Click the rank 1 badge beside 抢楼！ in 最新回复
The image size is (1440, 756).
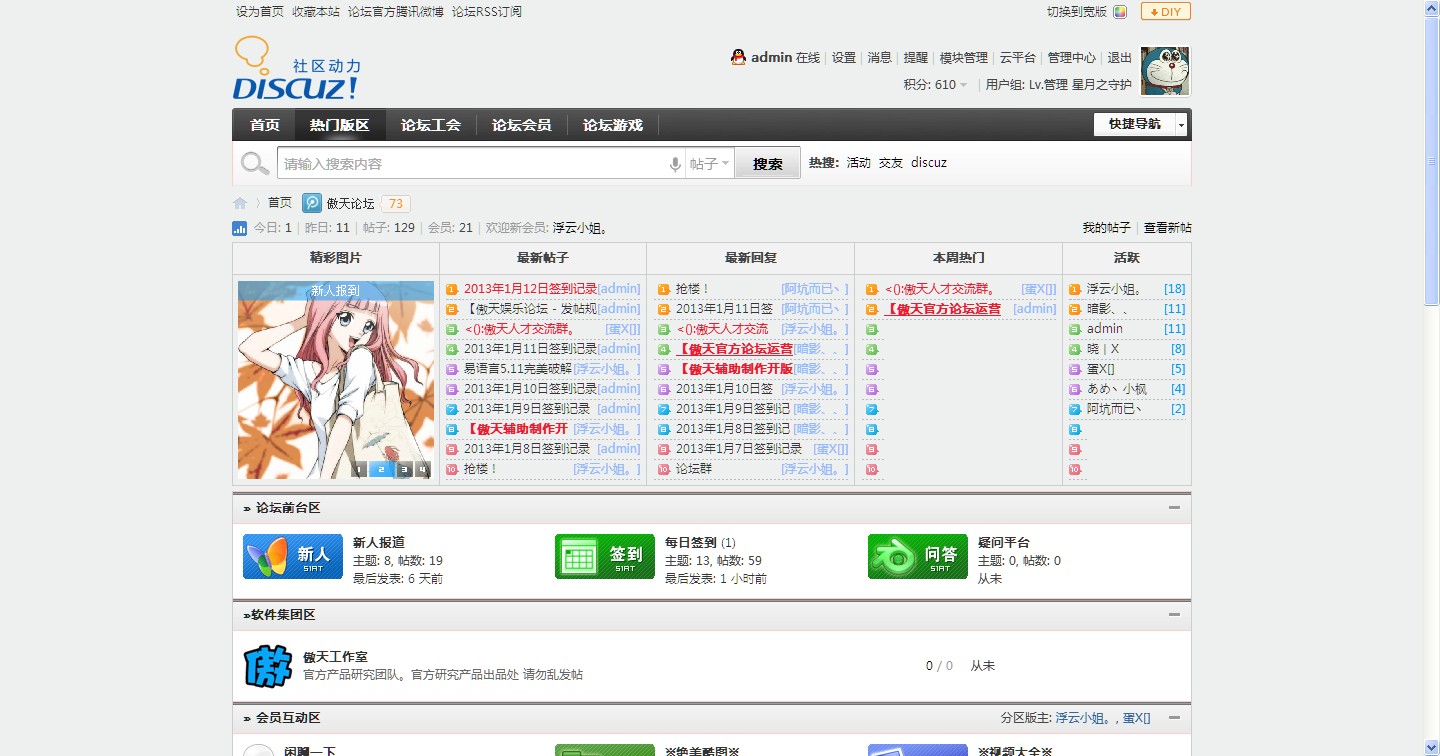pos(664,290)
